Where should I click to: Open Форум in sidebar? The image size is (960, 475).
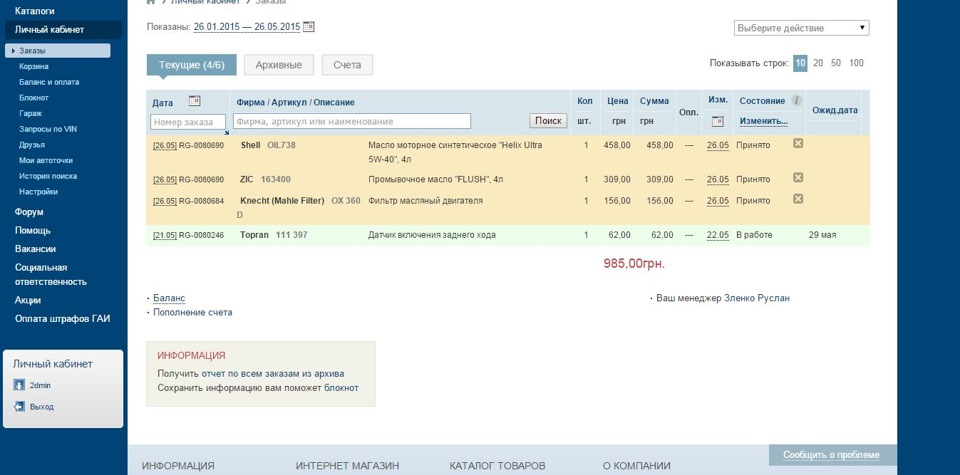pyautogui.click(x=29, y=212)
